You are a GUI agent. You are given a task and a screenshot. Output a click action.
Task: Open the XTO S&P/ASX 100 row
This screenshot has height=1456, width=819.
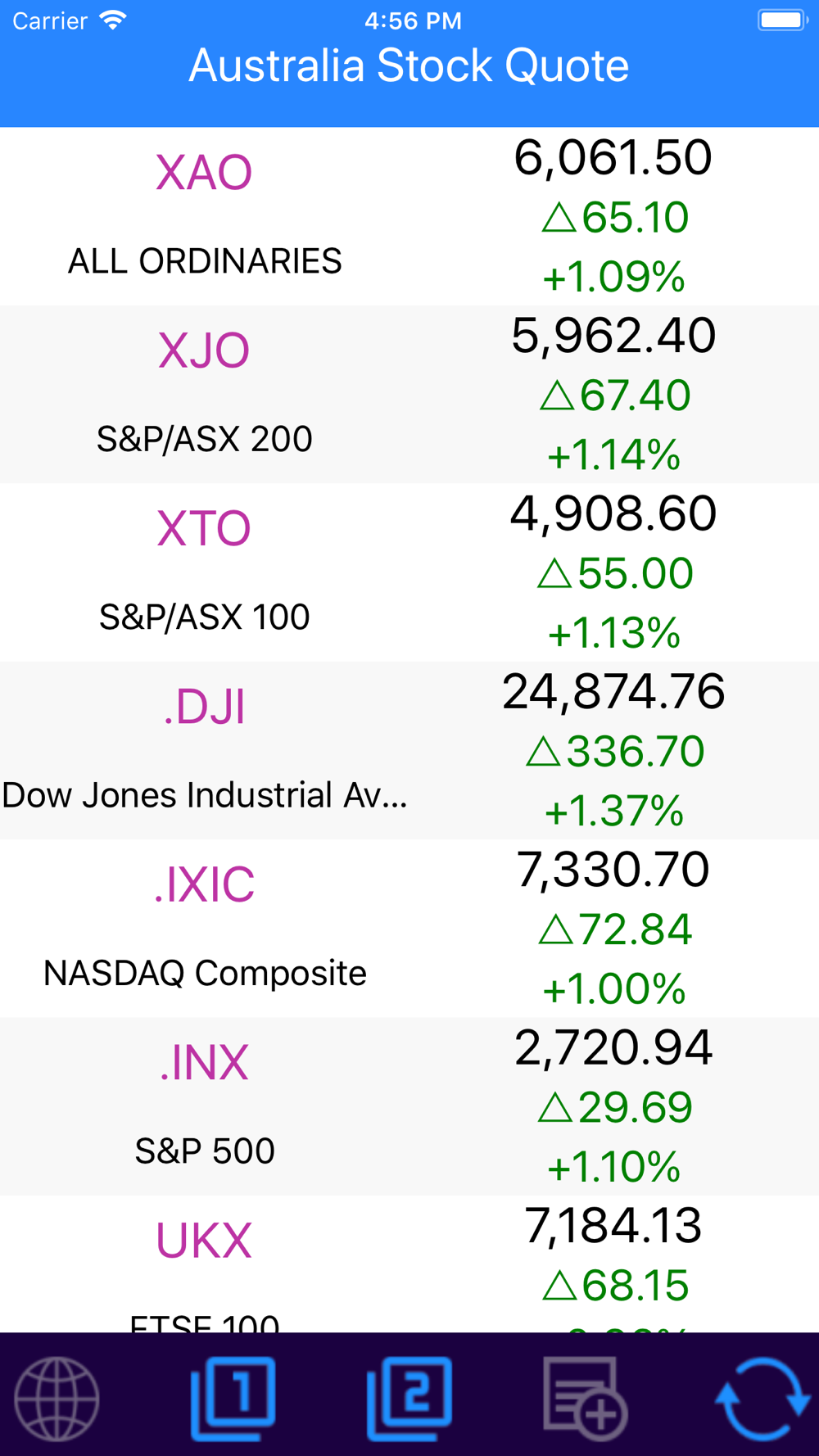pos(205,572)
